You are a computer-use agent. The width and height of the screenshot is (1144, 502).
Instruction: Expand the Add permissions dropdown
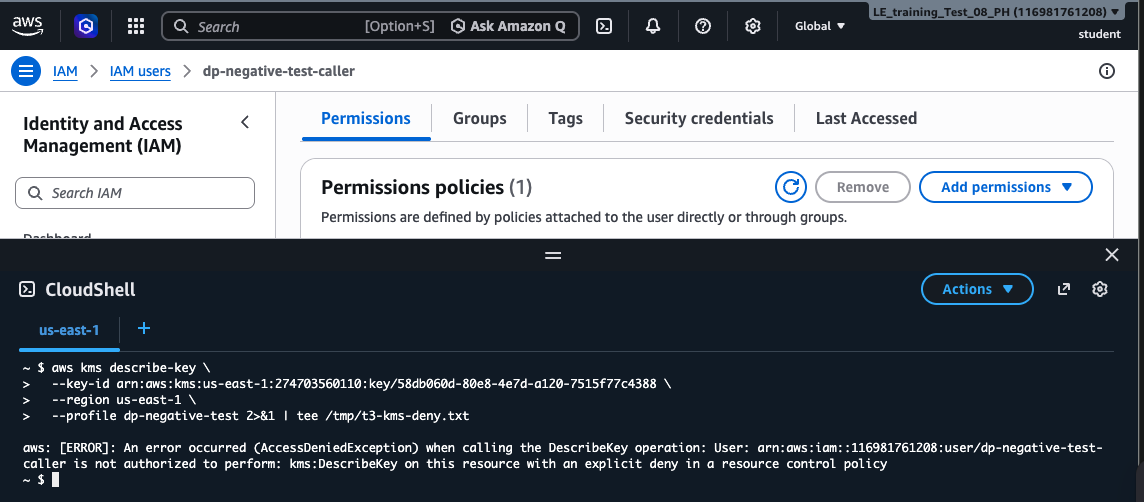[1005, 187]
